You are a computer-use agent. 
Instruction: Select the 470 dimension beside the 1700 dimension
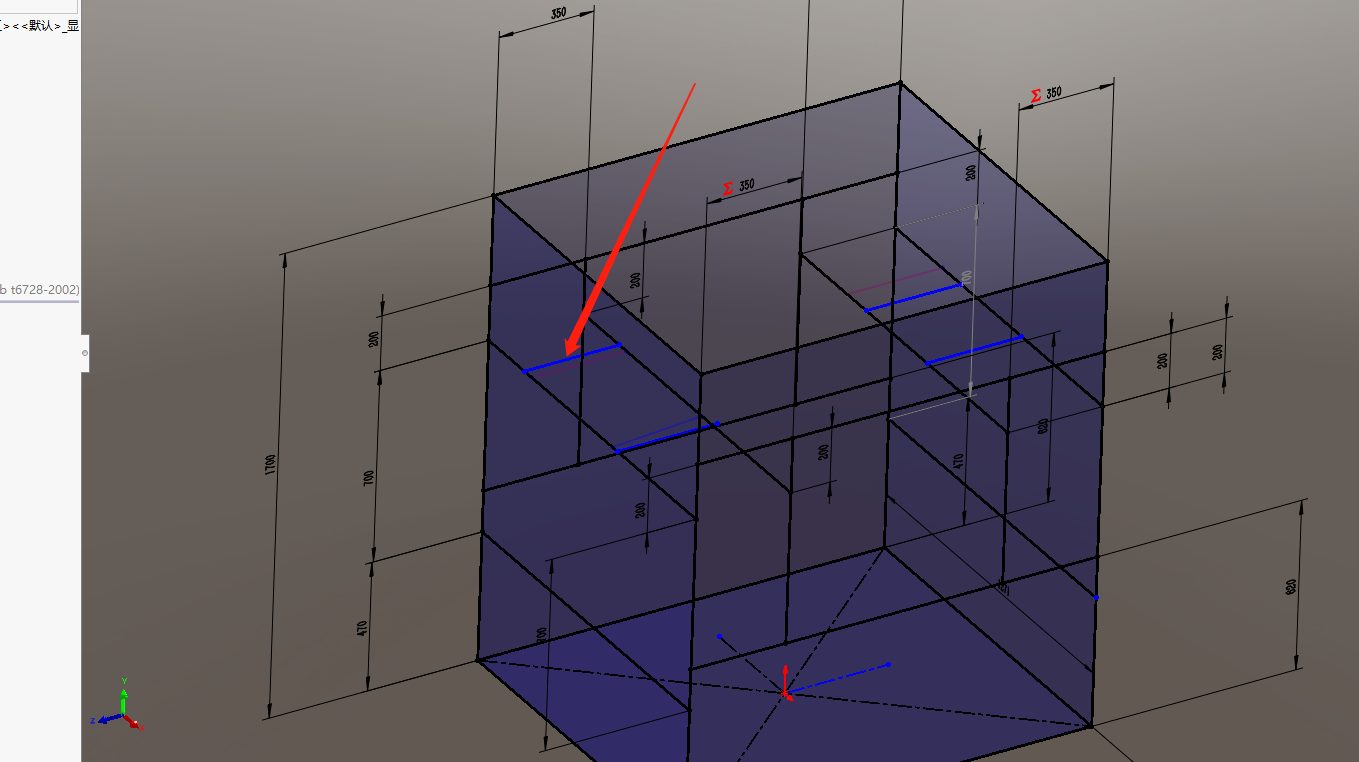(363, 629)
